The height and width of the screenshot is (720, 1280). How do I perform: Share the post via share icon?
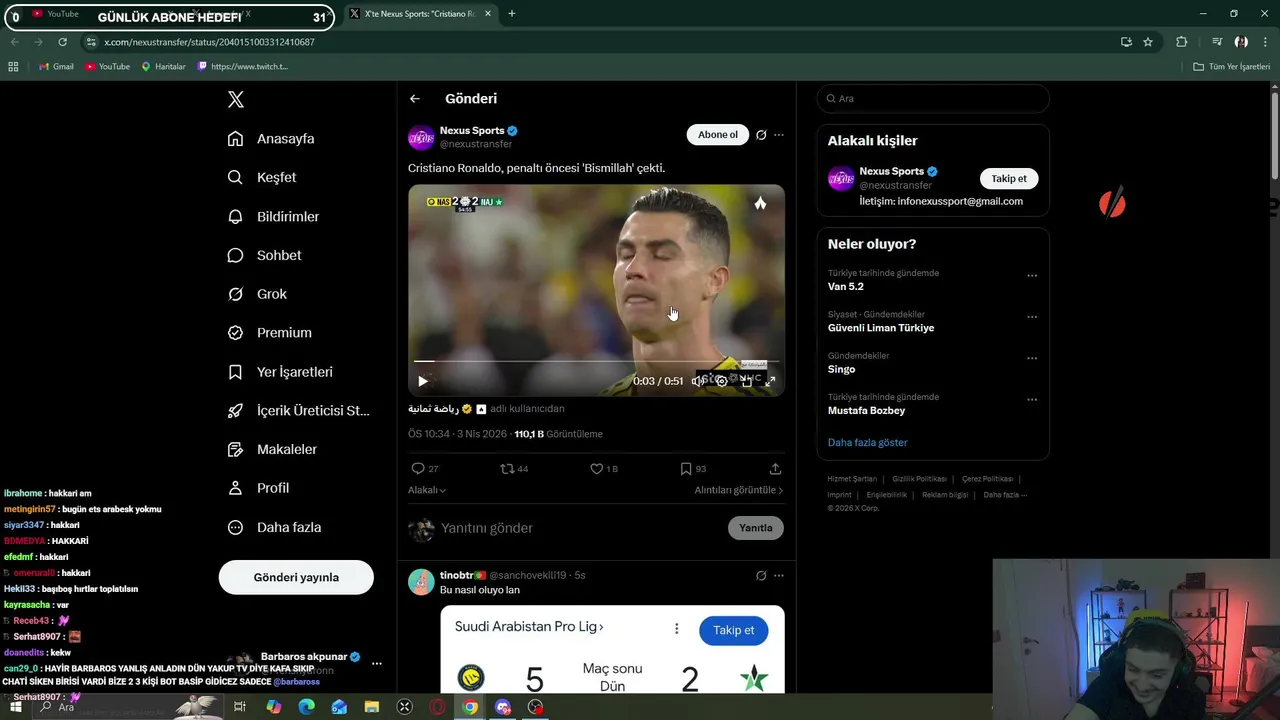[775, 468]
